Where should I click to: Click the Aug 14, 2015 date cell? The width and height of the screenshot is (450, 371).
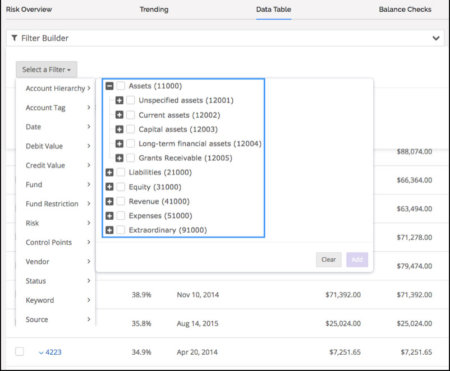(x=197, y=323)
